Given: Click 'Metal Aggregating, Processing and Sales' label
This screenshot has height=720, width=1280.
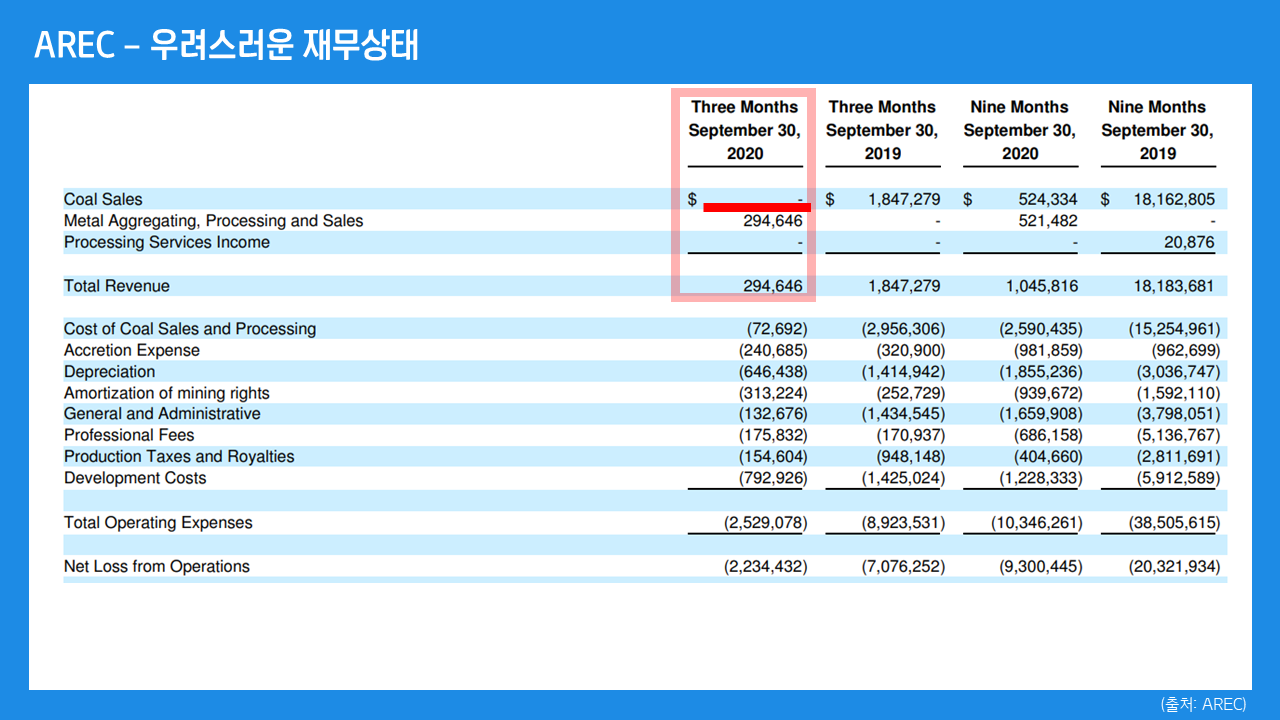Looking at the screenshot, I should pyautogui.click(x=214, y=221).
